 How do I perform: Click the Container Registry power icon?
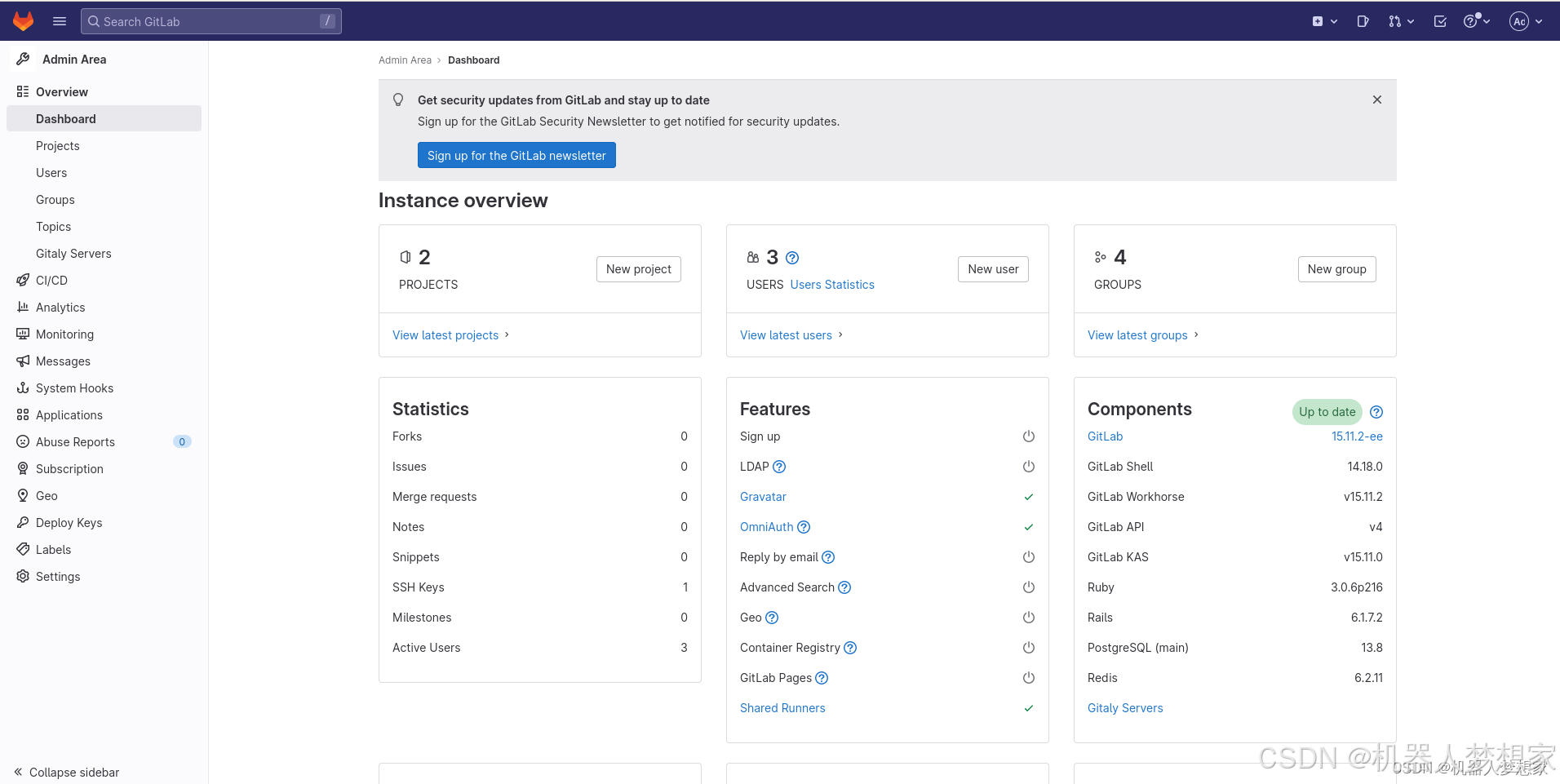click(x=1029, y=648)
